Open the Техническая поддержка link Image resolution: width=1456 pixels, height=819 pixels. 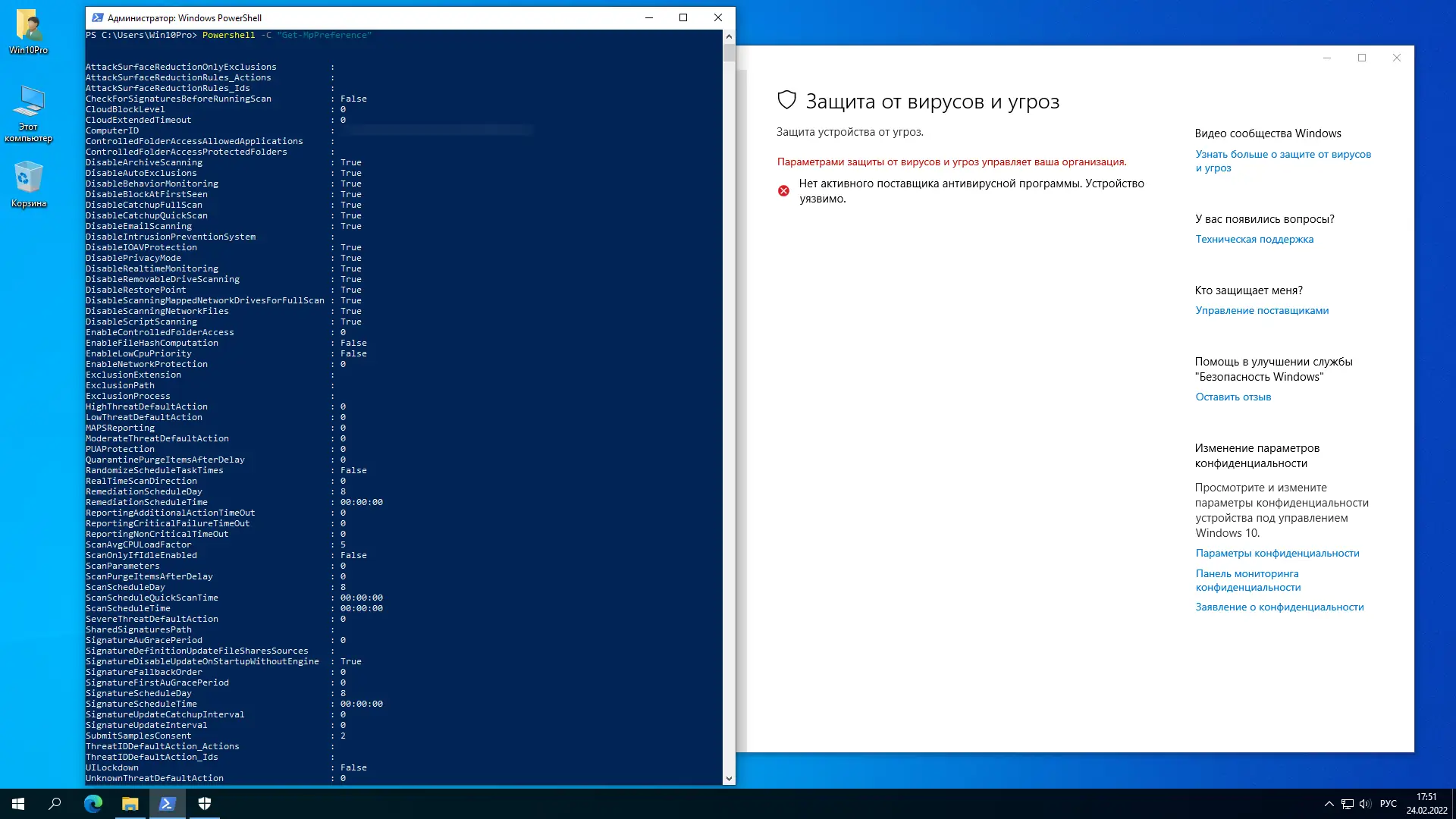pyautogui.click(x=1254, y=239)
